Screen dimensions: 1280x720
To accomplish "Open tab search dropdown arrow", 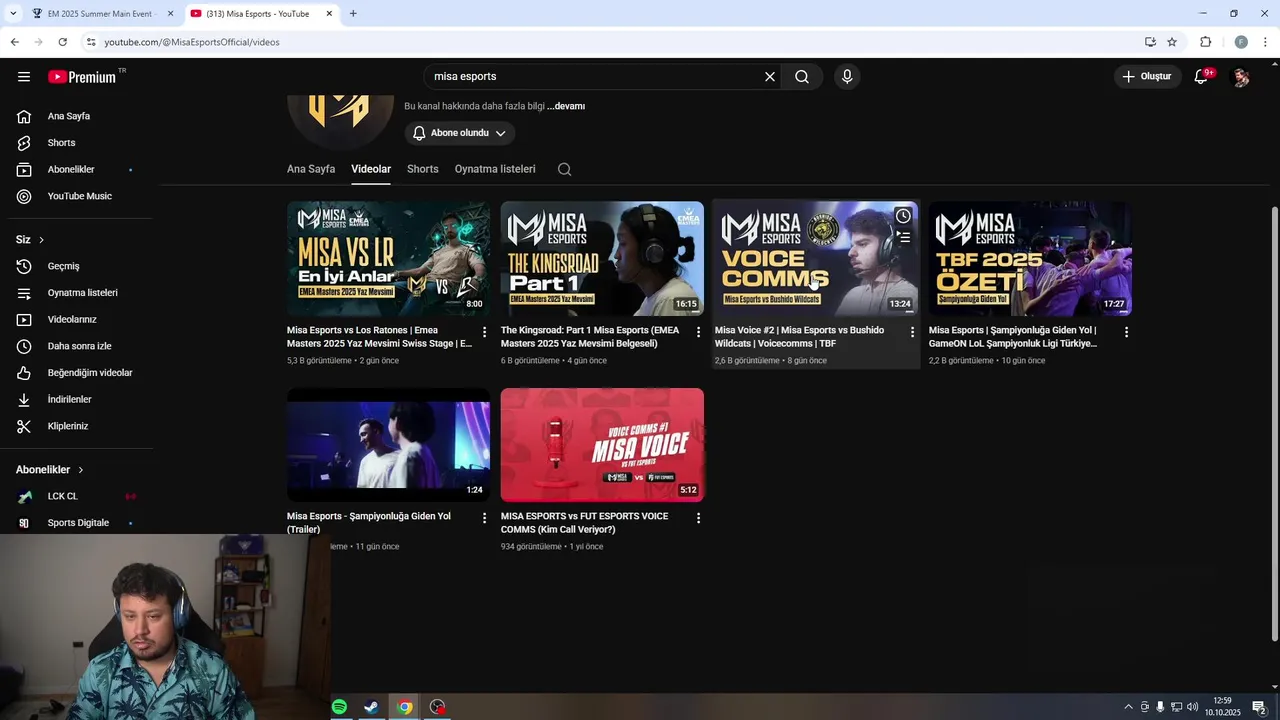I will (13, 14).
